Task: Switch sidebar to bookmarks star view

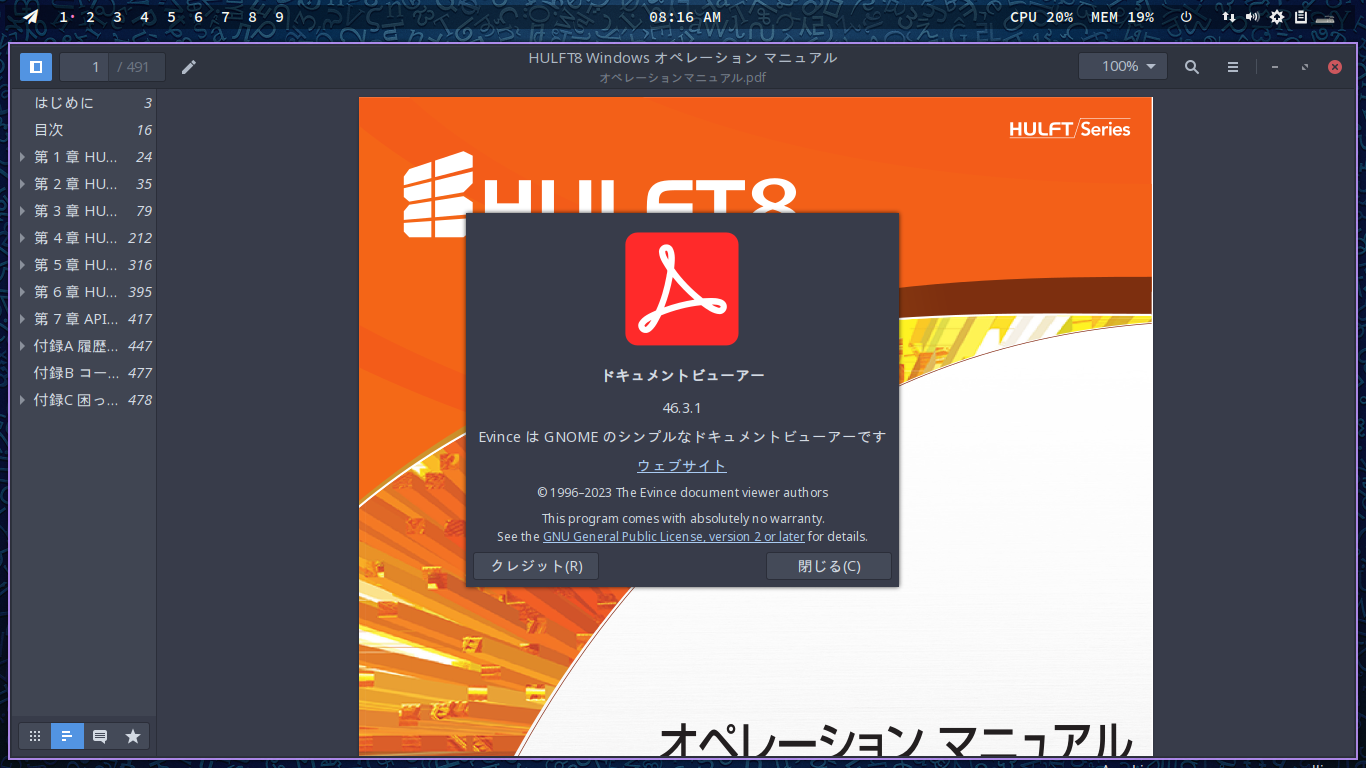Action: pyautogui.click(x=133, y=736)
